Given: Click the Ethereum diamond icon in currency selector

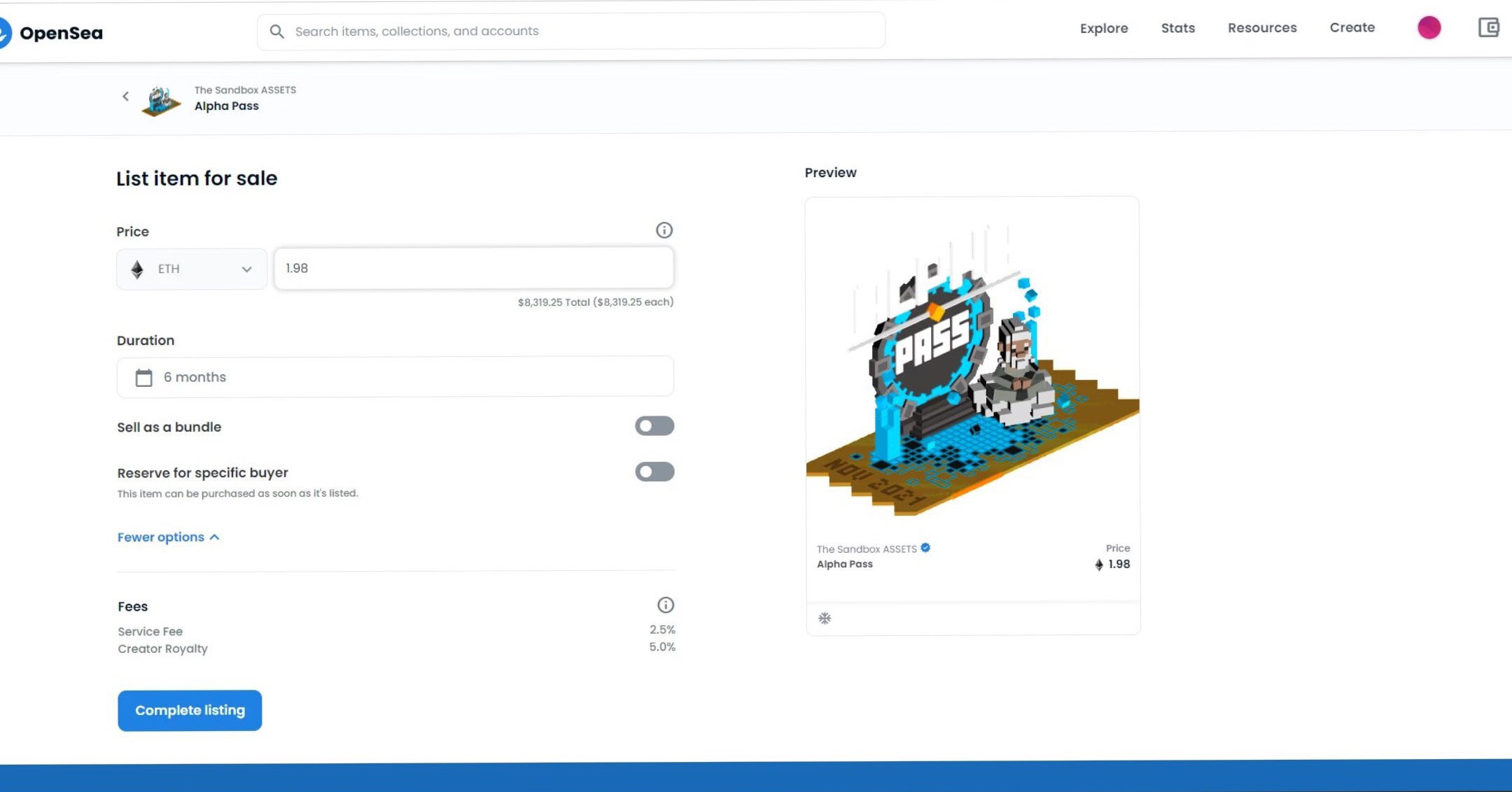Looking at the screenshot, I should pyautogui.click(x=137, y=269).
